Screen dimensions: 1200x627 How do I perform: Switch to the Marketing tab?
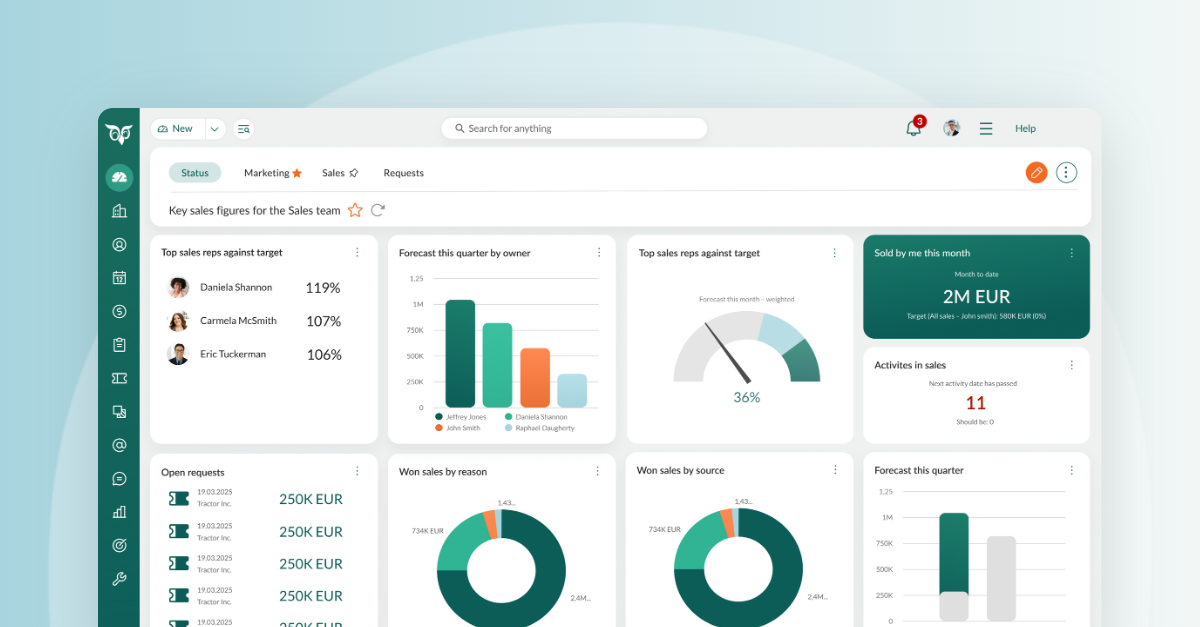(x=265, y=172)
